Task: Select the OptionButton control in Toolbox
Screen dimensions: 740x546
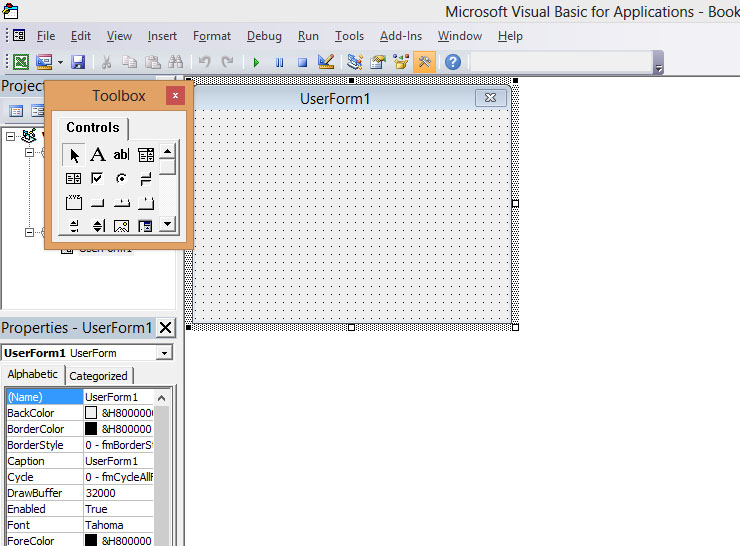Action: coord(121,178)
